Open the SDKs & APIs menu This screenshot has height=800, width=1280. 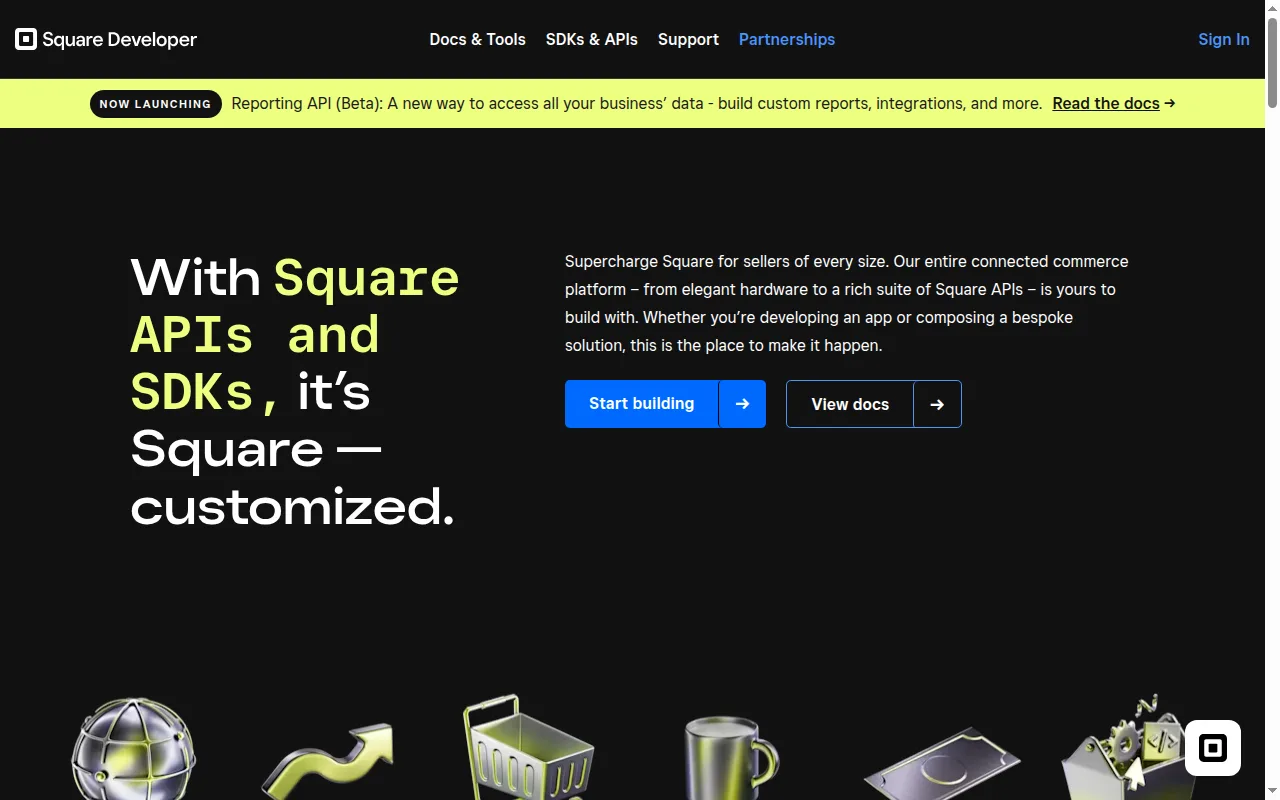tap(591, 39)
